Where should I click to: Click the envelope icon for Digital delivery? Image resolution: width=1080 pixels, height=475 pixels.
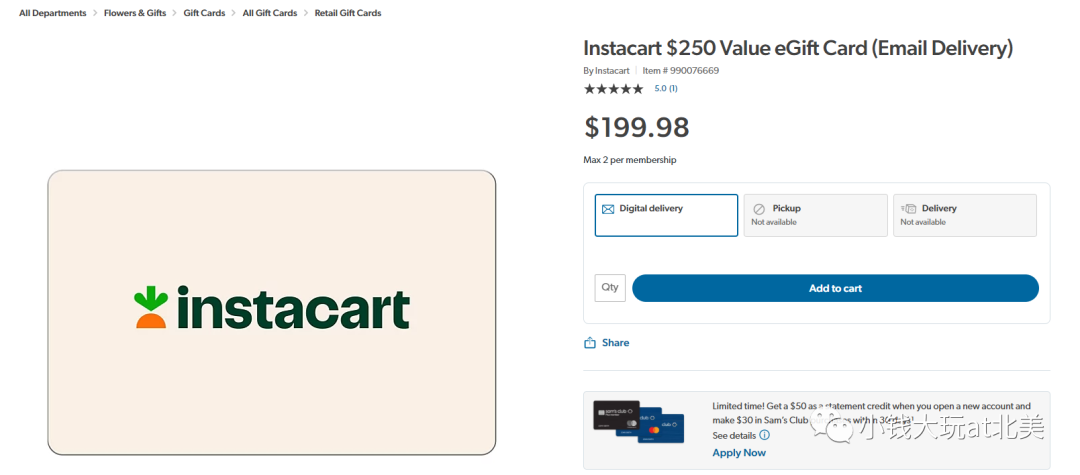coord(608,210)
